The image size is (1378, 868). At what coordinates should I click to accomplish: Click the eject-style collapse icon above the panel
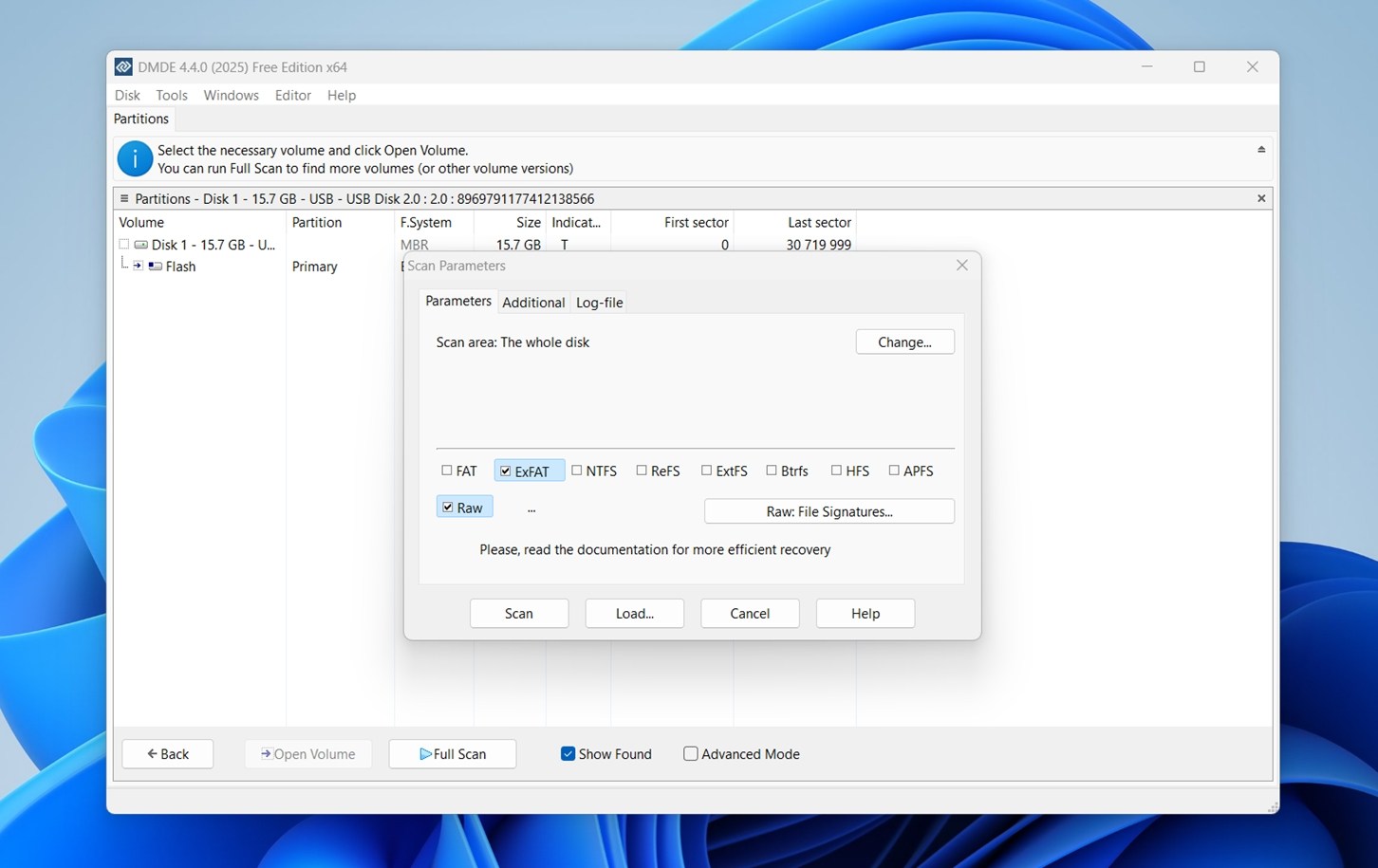coord(1261,149)
